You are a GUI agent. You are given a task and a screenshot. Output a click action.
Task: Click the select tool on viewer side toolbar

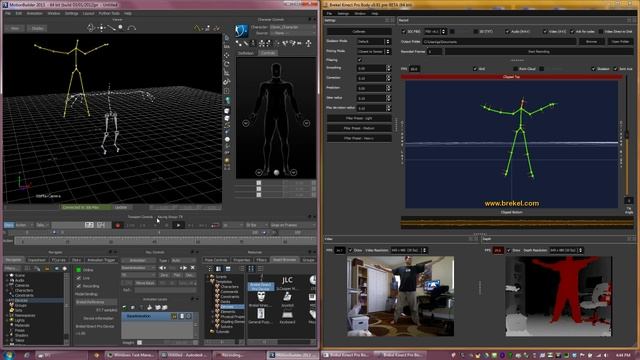pyautogui.click(x=227, y=38)
